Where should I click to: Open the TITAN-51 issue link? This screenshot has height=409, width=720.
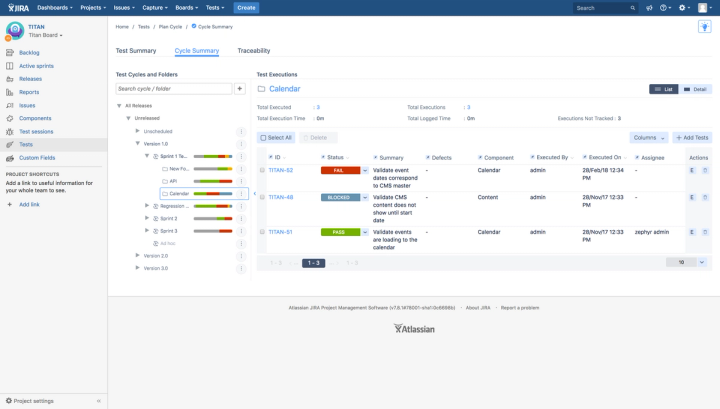[280, 232]
